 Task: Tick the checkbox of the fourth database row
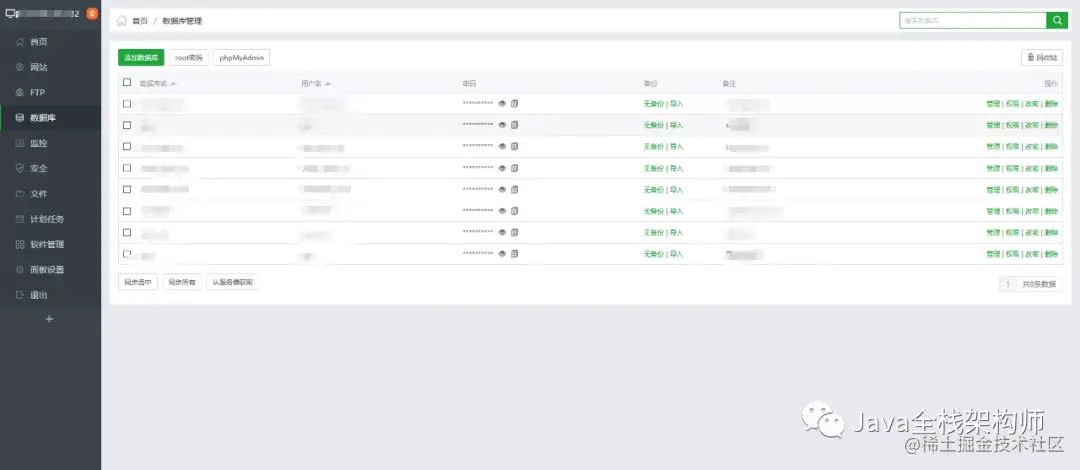[127, 167]
